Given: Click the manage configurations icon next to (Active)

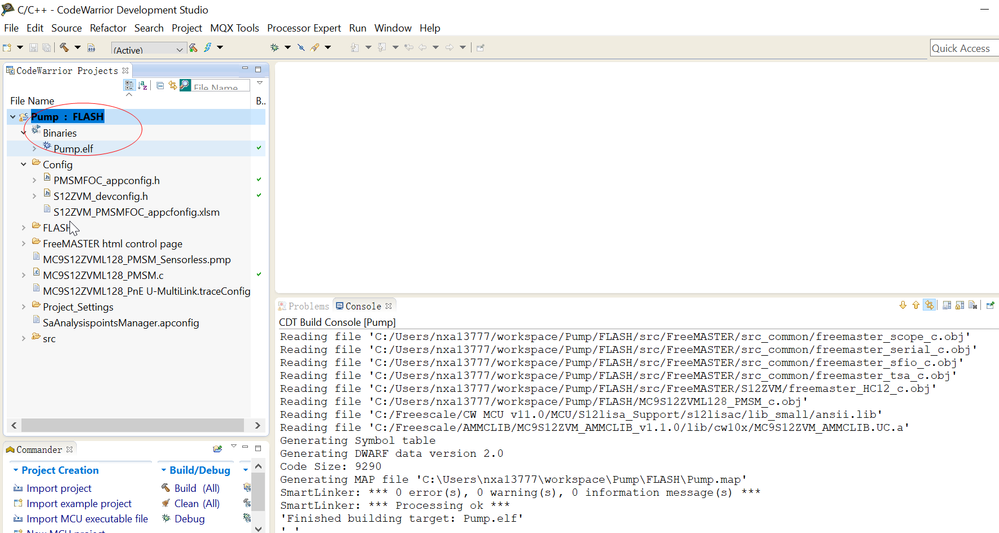Looking at the screenshot, I should (x=193, y=48).
